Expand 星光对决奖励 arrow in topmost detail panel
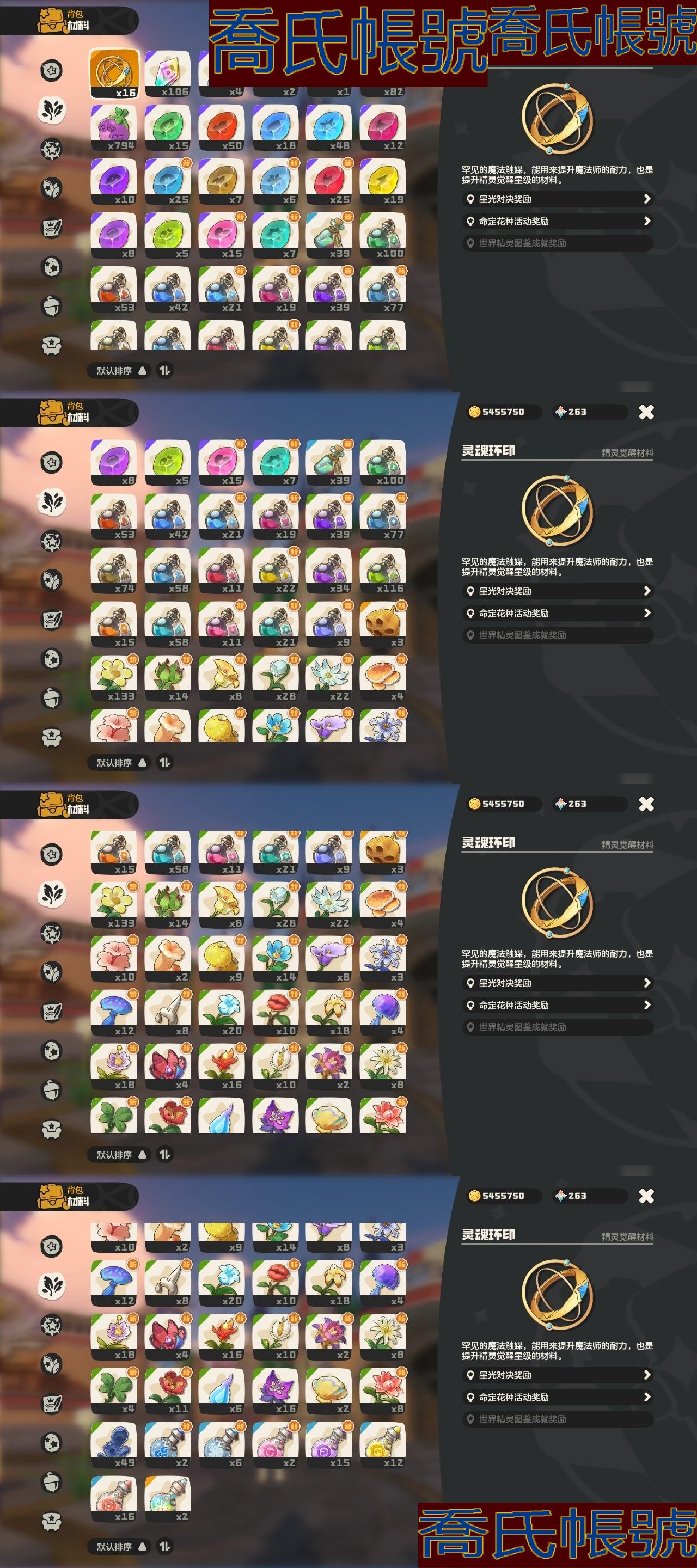The image size is (697, 1568). coord(646,199)
